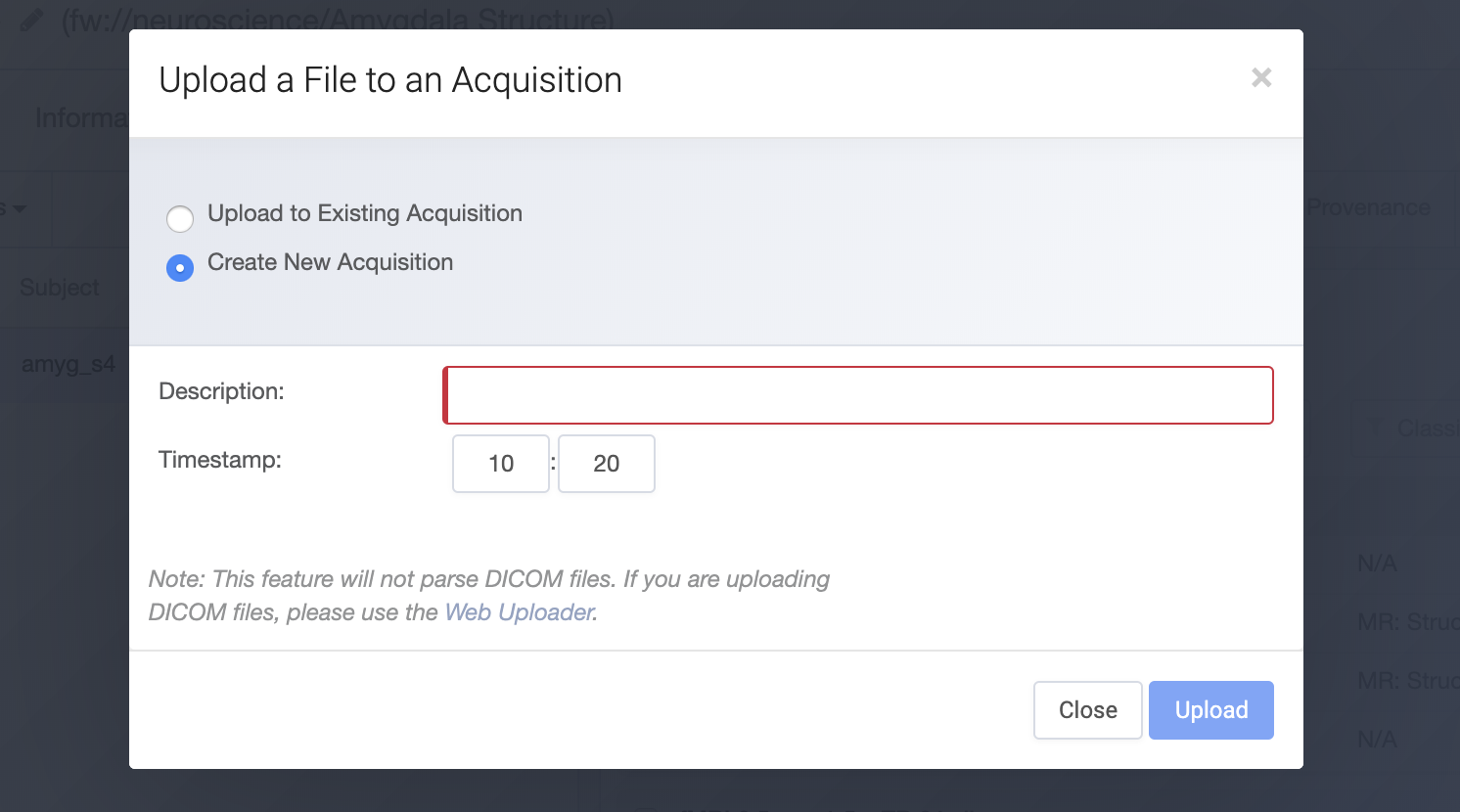Open the Web Uploader link

(x=519, y=612)
